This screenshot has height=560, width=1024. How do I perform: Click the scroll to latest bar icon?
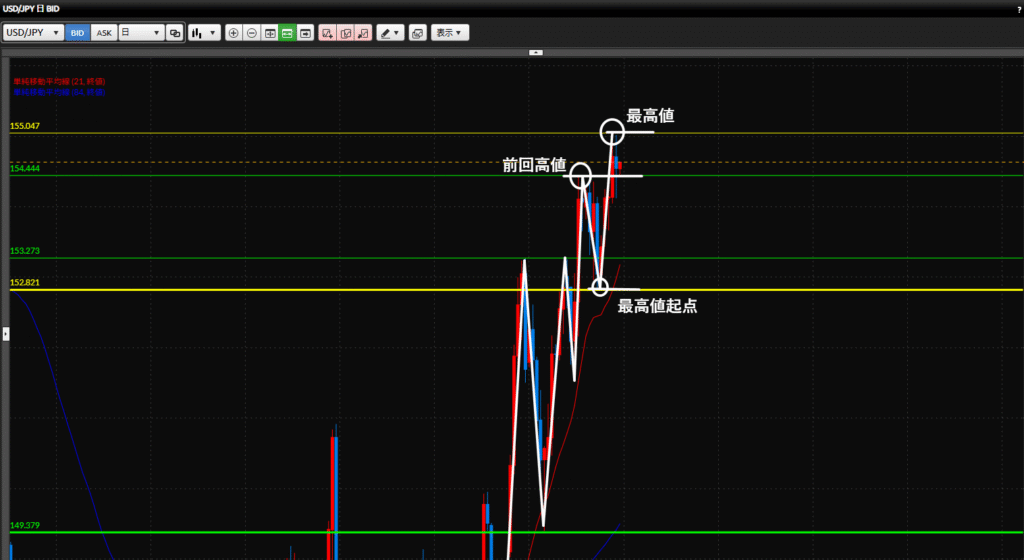click(x=305, y=33)
